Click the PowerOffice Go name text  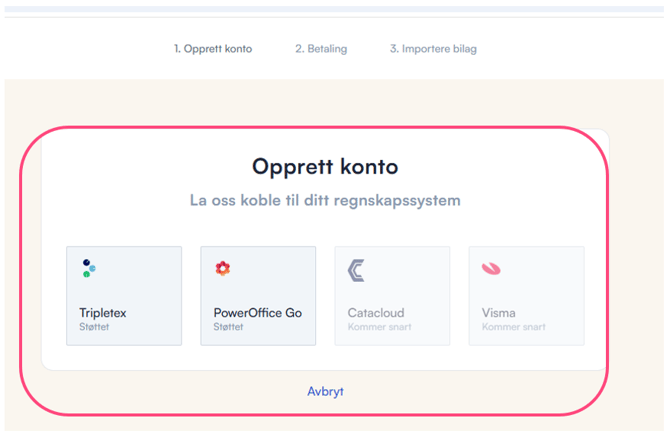tap(258, 313)
